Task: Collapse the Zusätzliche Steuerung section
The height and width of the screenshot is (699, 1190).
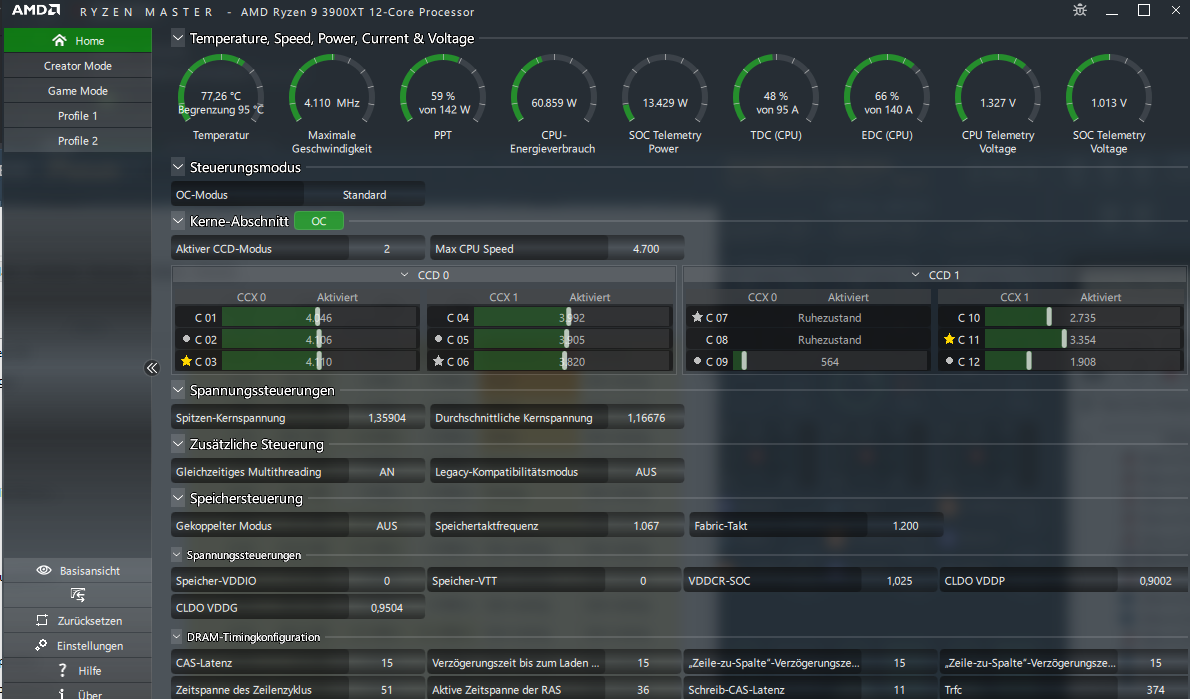Action: [178, 444]
